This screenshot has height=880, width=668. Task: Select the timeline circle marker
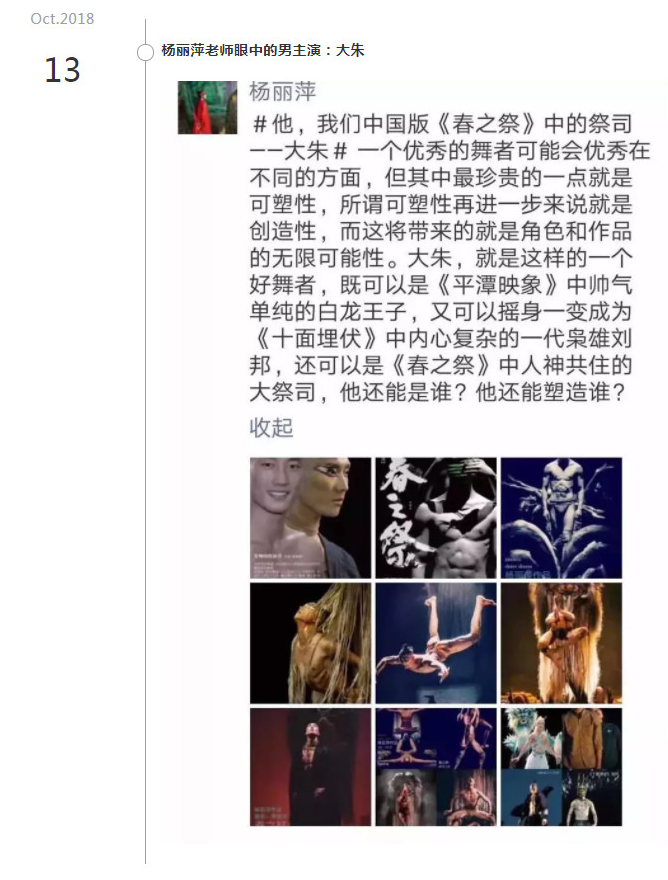[145, 52]
